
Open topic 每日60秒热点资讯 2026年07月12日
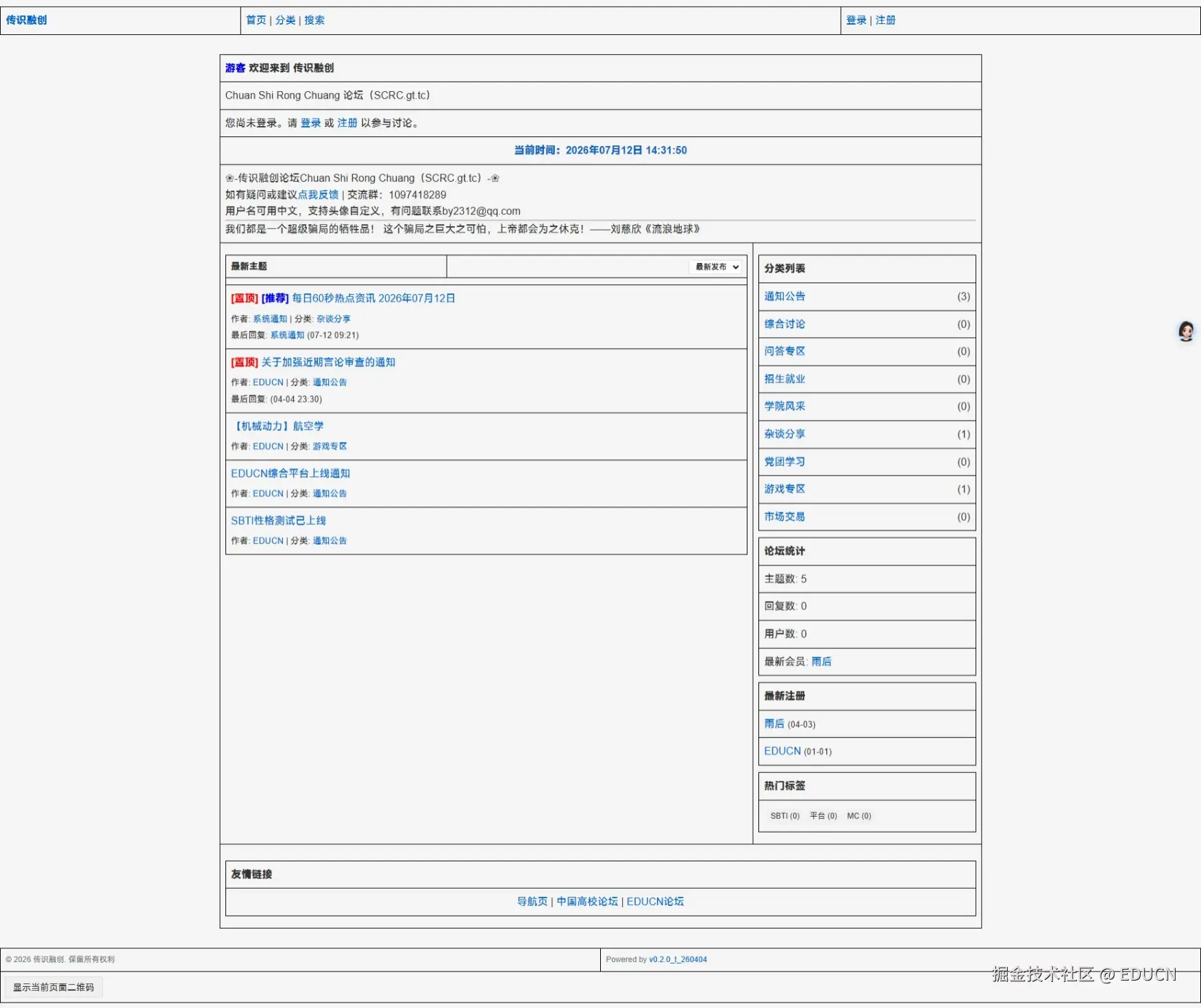[x=373, y=299]
